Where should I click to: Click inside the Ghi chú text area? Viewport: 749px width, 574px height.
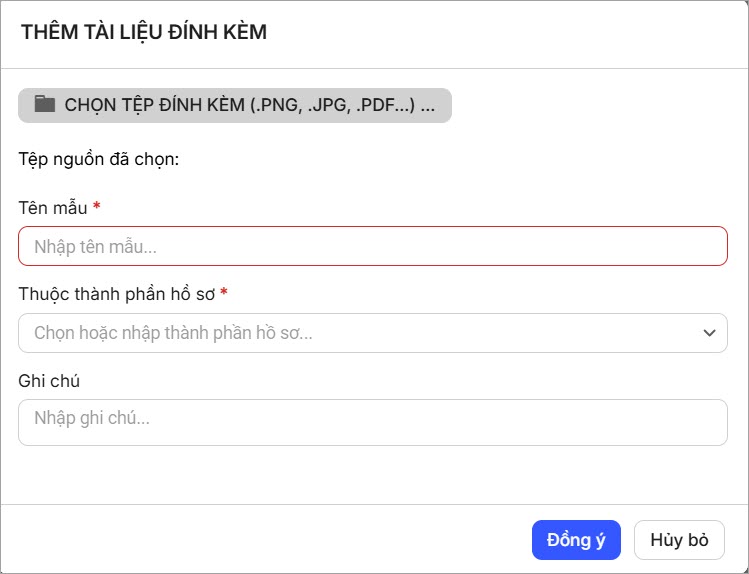tap(372, 422)
